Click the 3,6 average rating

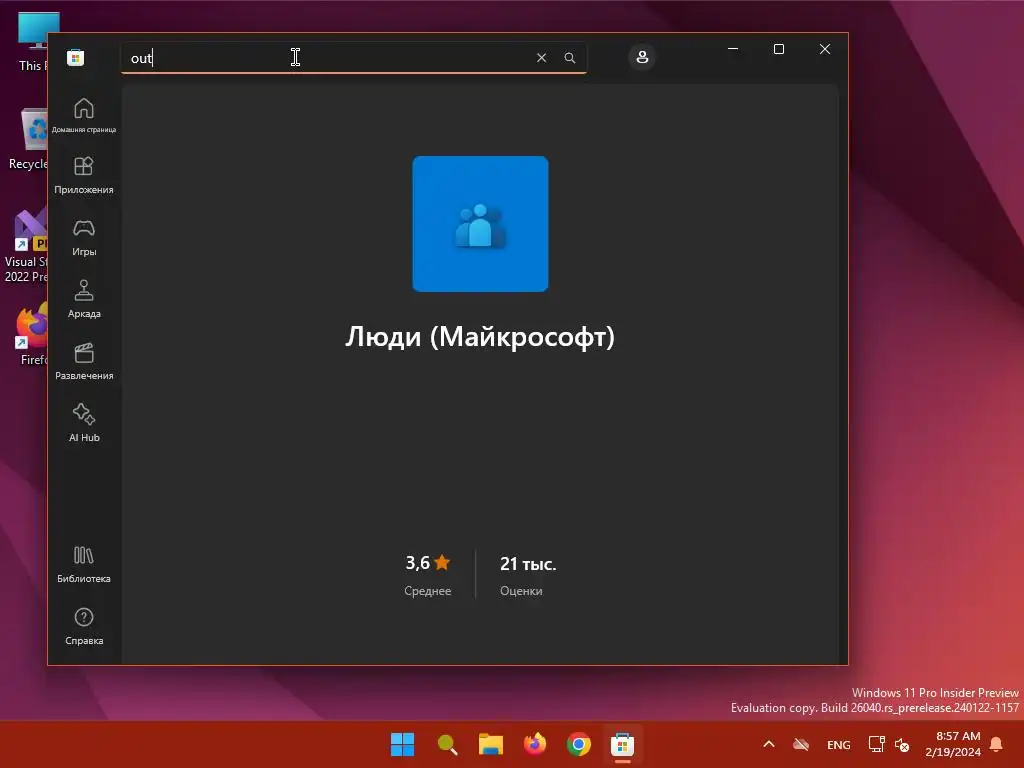pyautogui.click(x=428, y=563)
